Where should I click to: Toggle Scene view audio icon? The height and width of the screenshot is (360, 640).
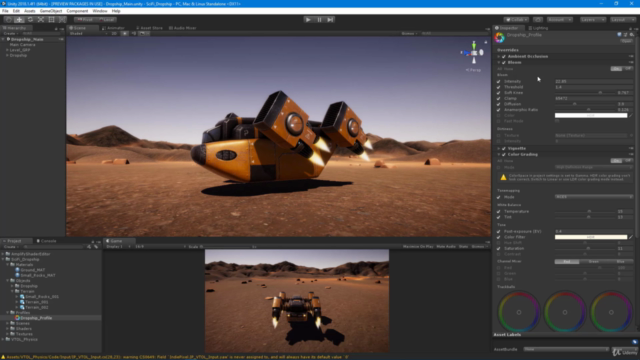[133, 33]
